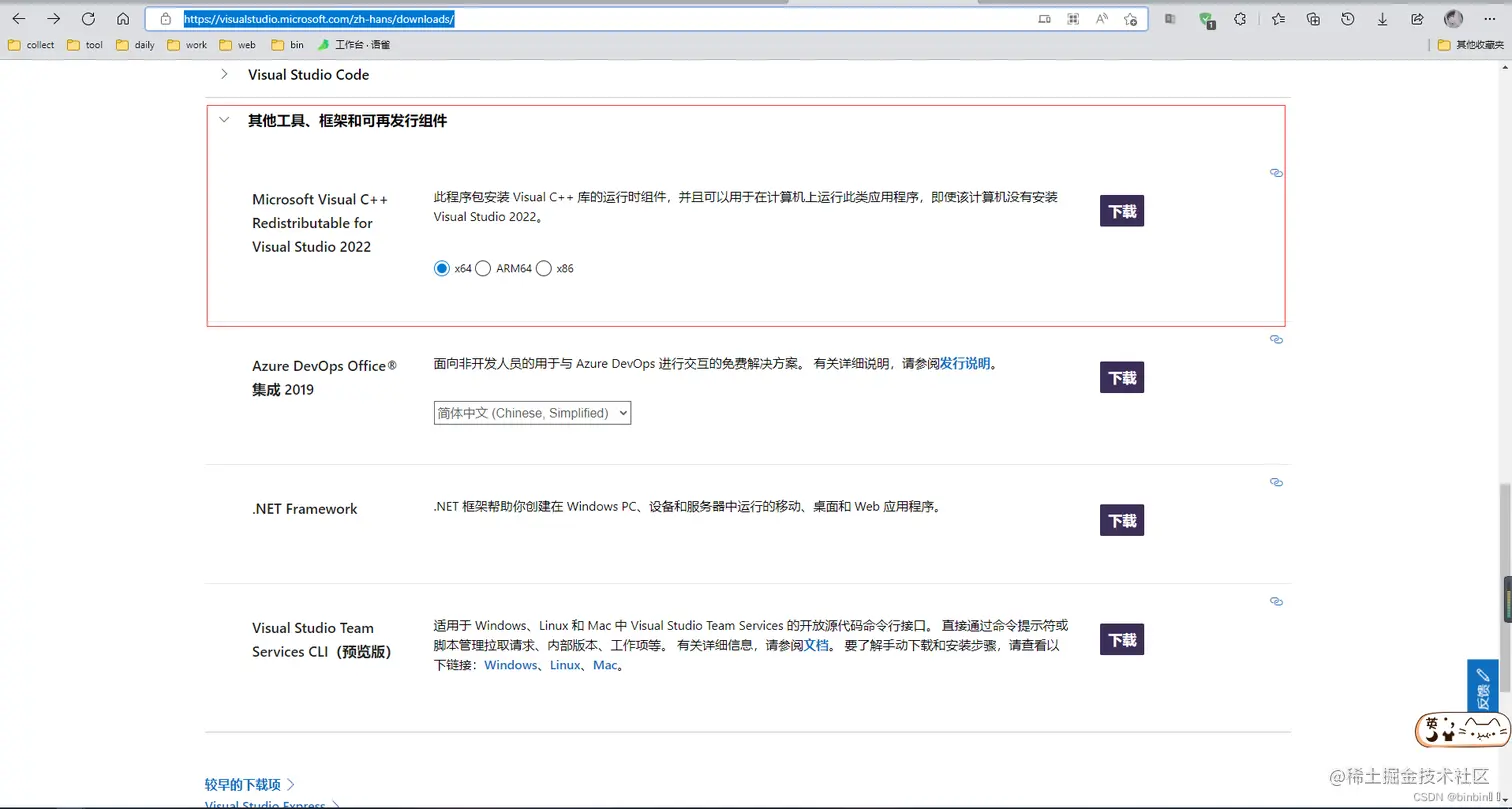Open browser History icon
Viewport: 1512px width, 809px height.
click(x=1348, y=19)
